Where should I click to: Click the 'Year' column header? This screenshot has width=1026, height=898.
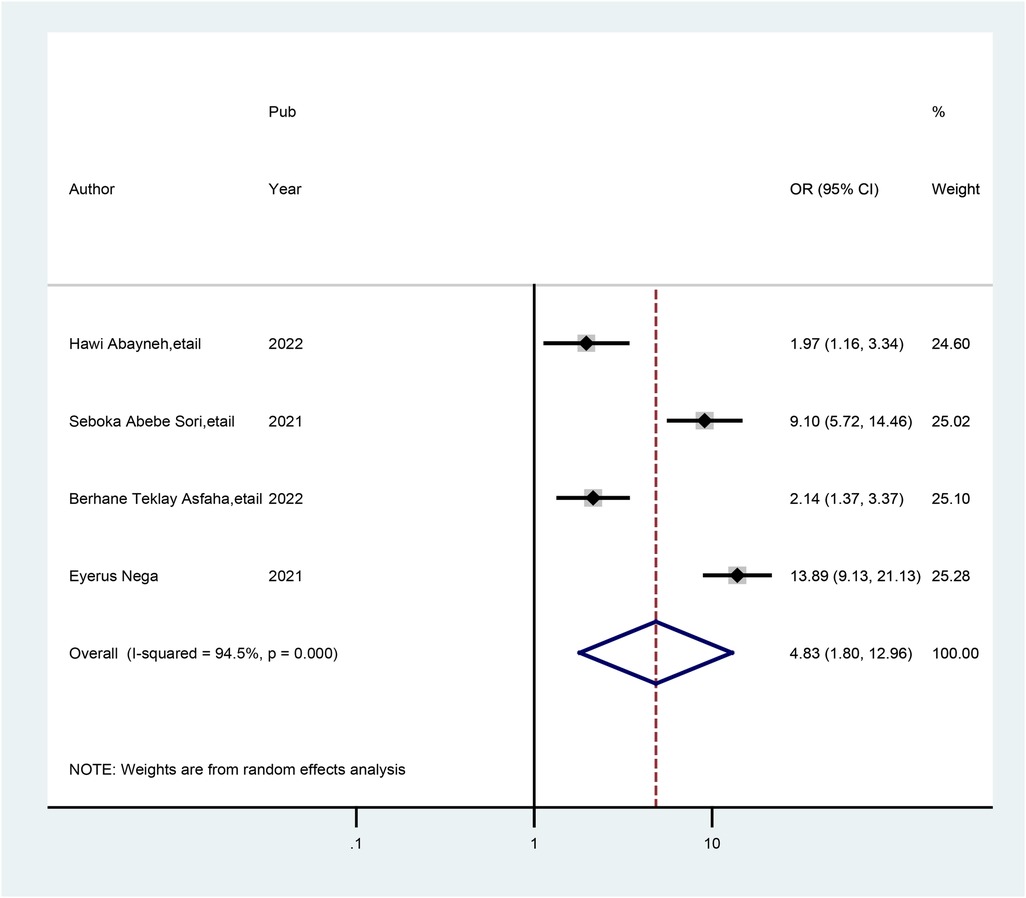tap(285, 189)
